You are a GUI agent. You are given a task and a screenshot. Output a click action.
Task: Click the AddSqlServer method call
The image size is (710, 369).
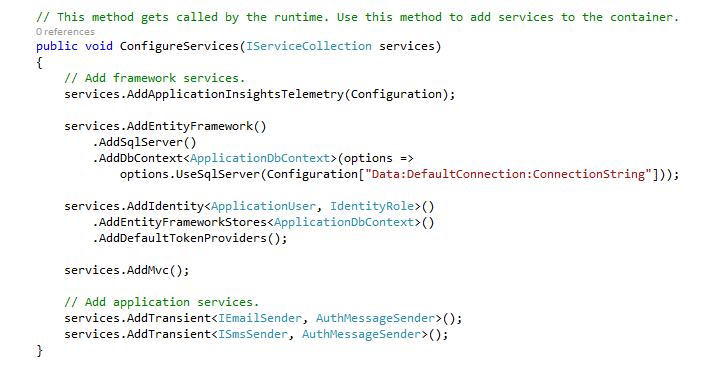(141, 142)
